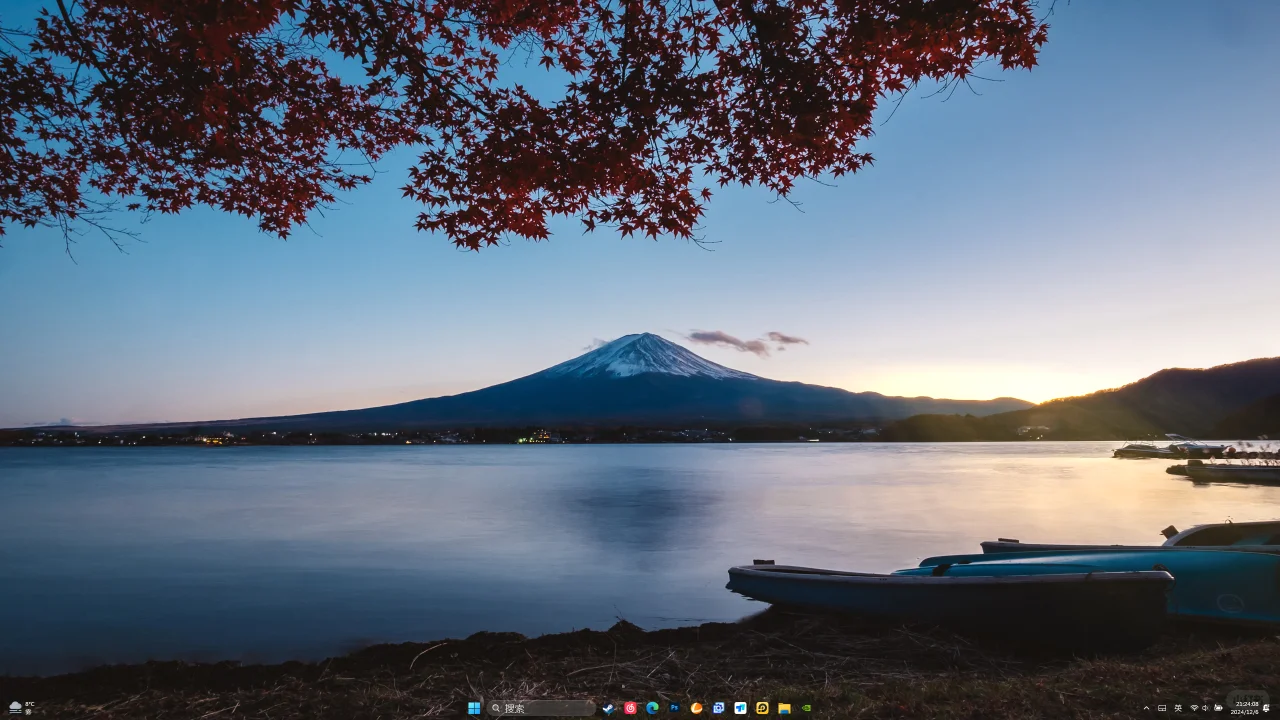Viewport: 1280px width, 720px height.
Task: Switch the 英 input method indicator
Action: coord(1178,708)
